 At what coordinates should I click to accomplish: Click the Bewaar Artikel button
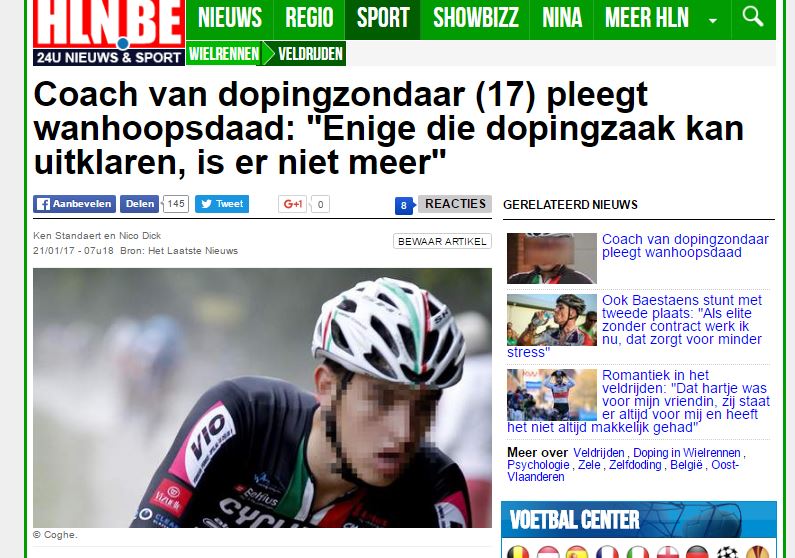click(442, 241)
